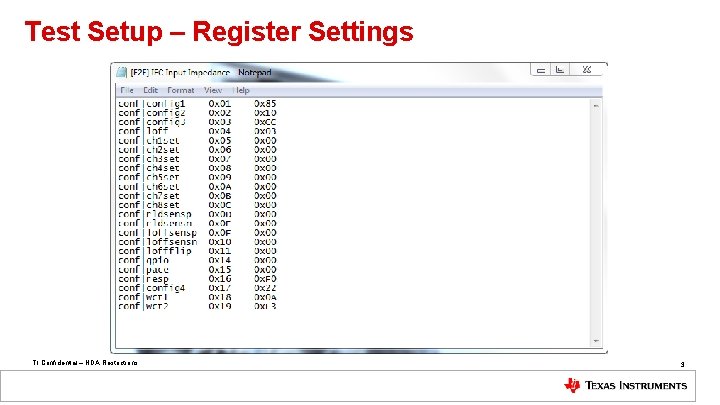Click the gpio register name
The width and height of the screenshot is (720, 405).
157,261
